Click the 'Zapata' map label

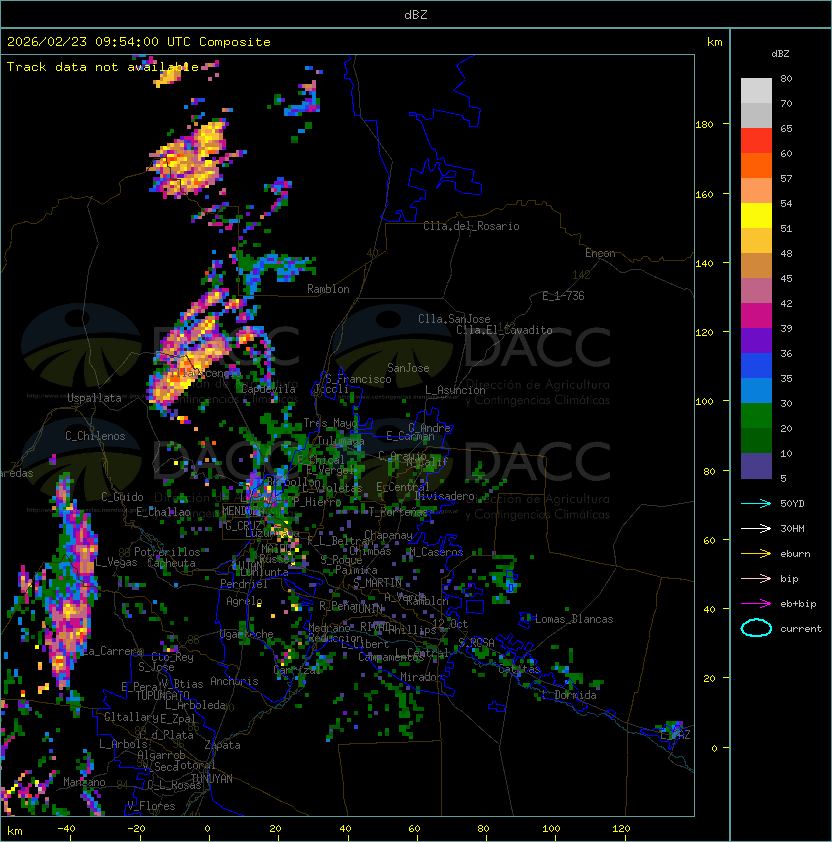[222, 745]
